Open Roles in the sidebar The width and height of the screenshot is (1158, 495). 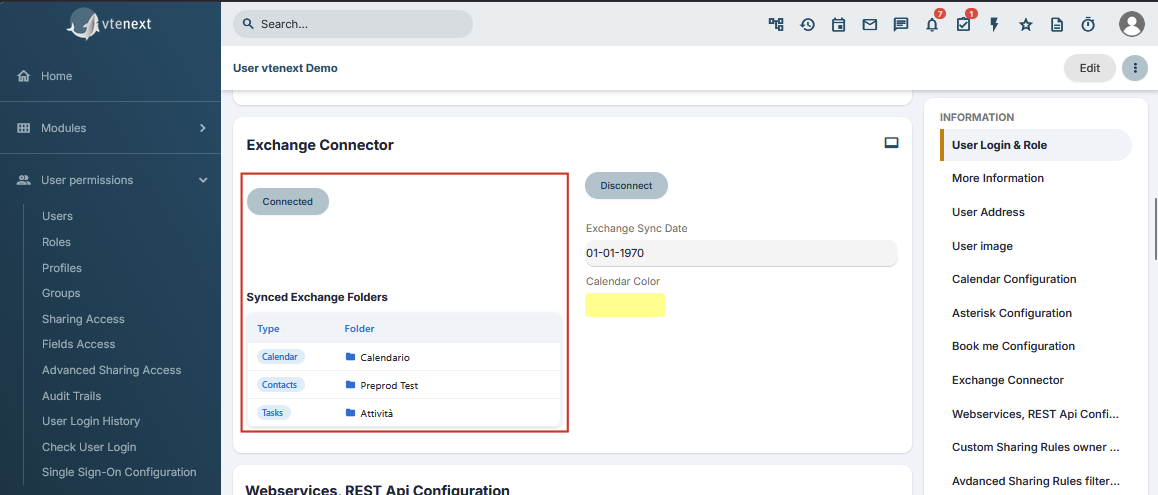tap(56, 242)
